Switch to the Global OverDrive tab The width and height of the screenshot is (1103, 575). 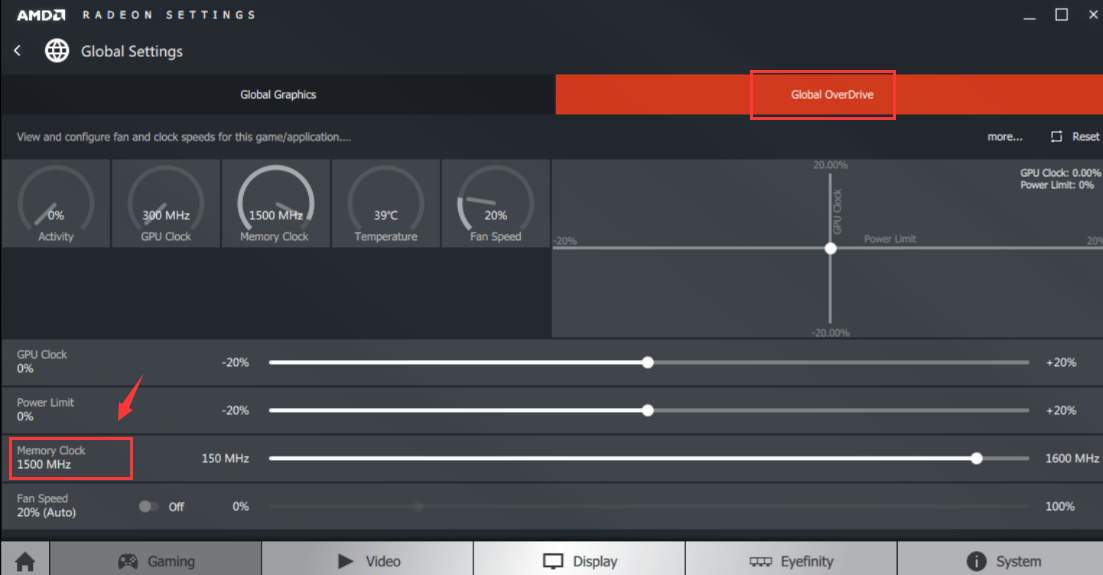(x=831, y=94)
